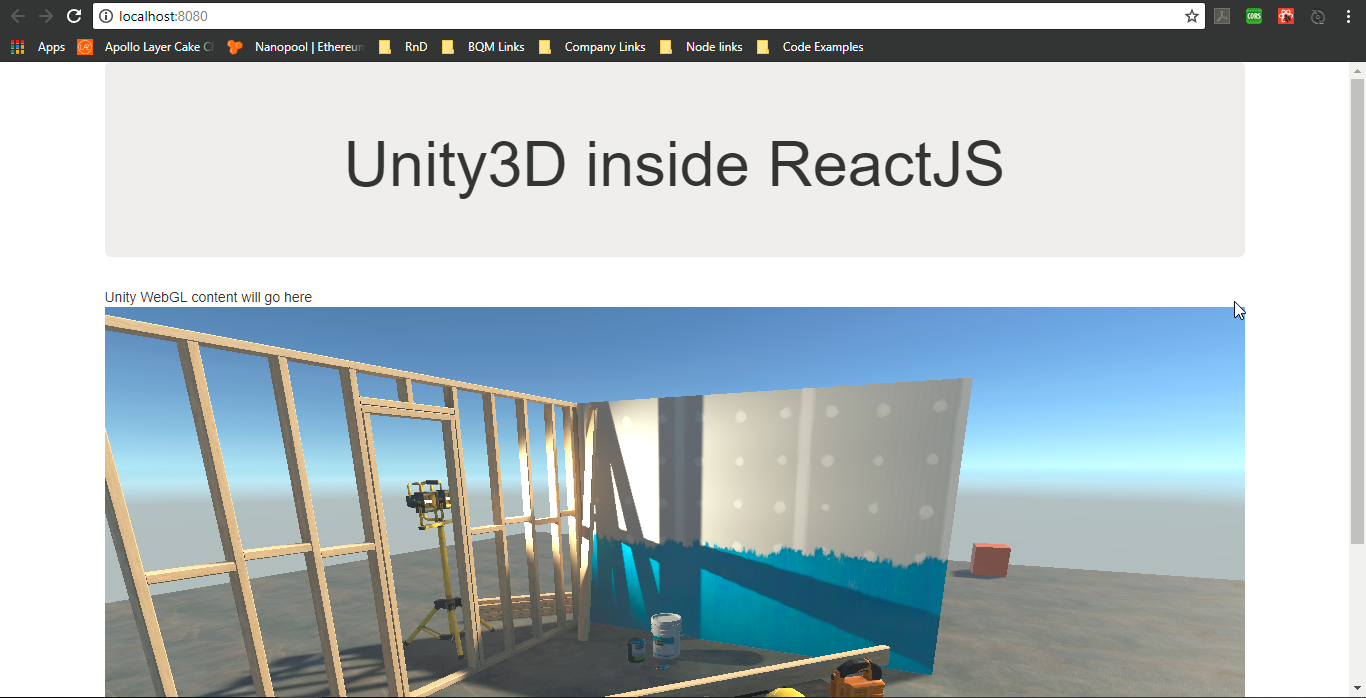Image resolution: width=1366 pixels, height=698 pixels.
Task: Click the RnD folder icon
Action: click(385, 47)
